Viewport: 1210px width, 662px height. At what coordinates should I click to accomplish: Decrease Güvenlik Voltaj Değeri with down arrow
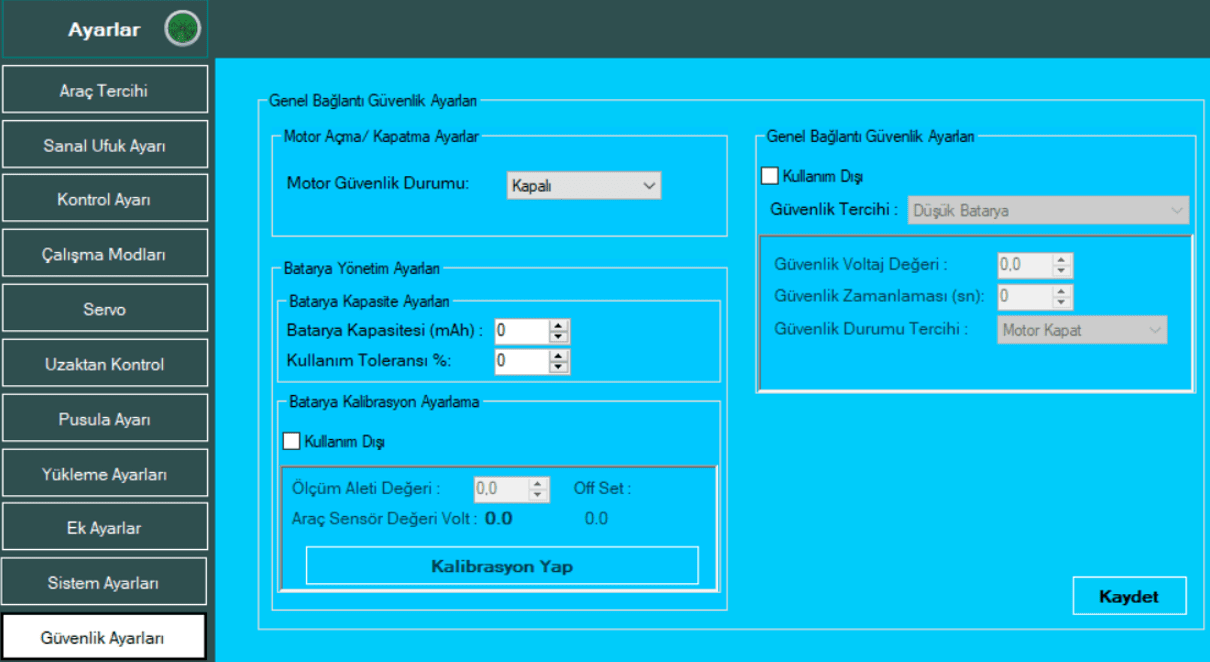pyautogui.click(x=1063, y=271)
